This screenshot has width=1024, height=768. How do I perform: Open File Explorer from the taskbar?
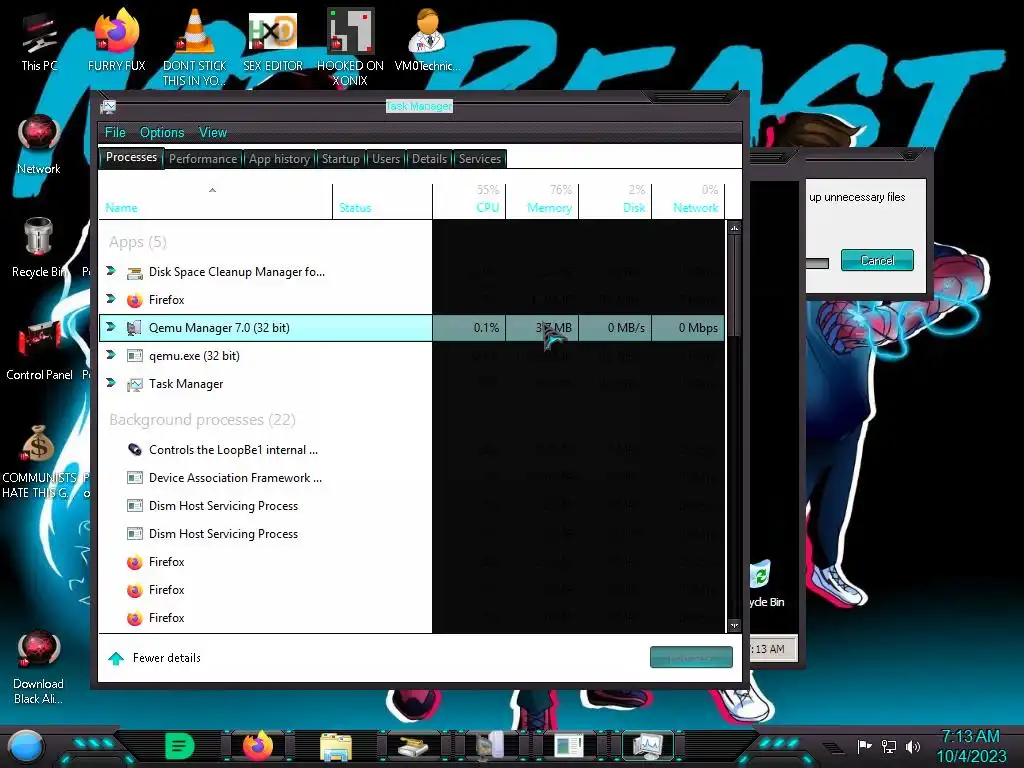(336, 747)
